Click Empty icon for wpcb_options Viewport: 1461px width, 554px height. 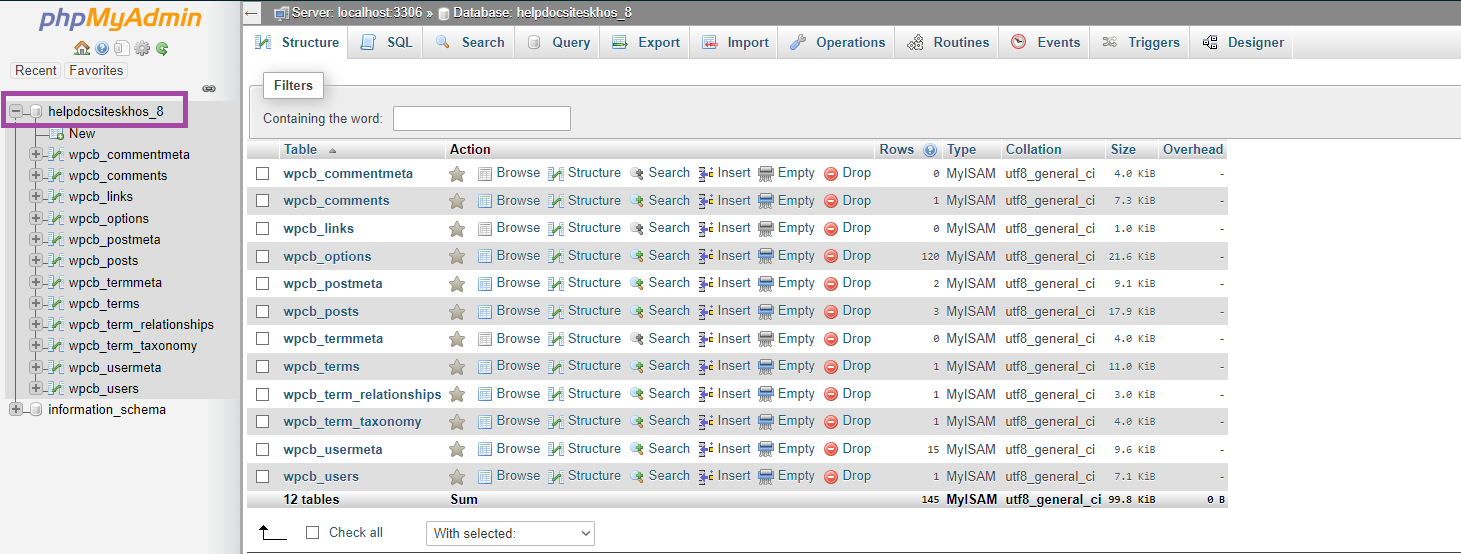767,256
